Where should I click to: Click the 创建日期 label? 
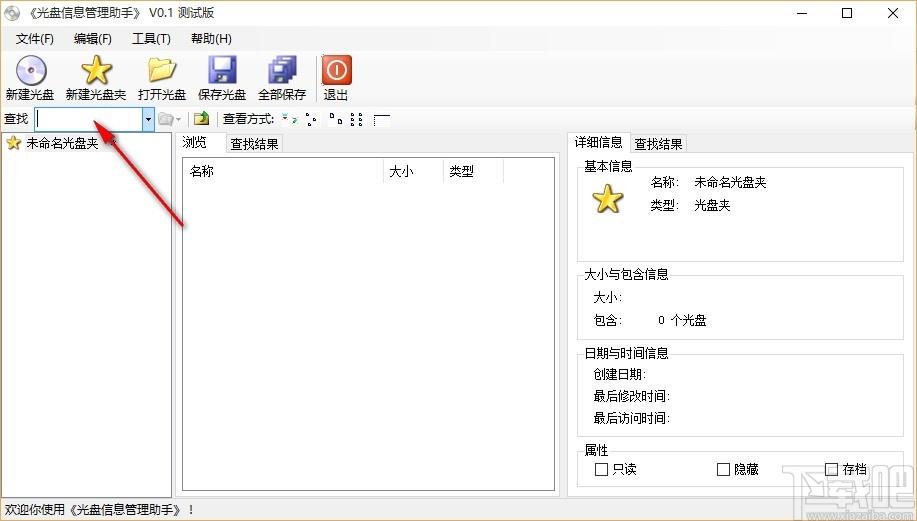point(619,374)
